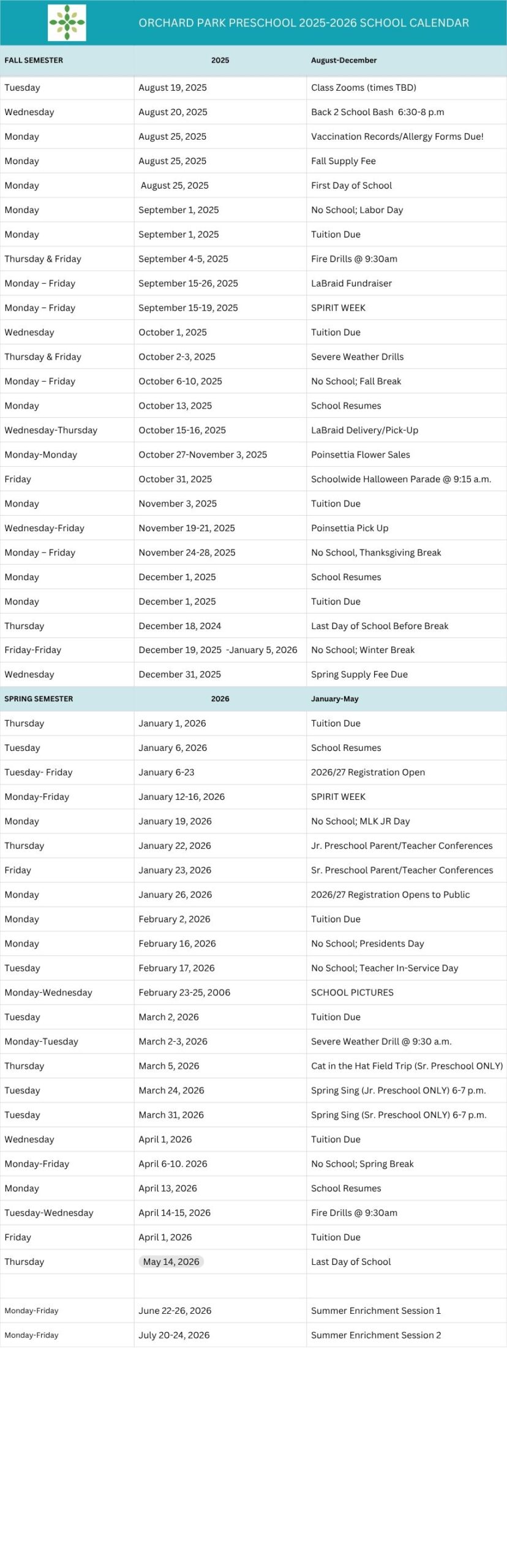The width and height of the screenshot is (507, 1568).
Task: Click the school calendar header title
Action: coord(303,23)
